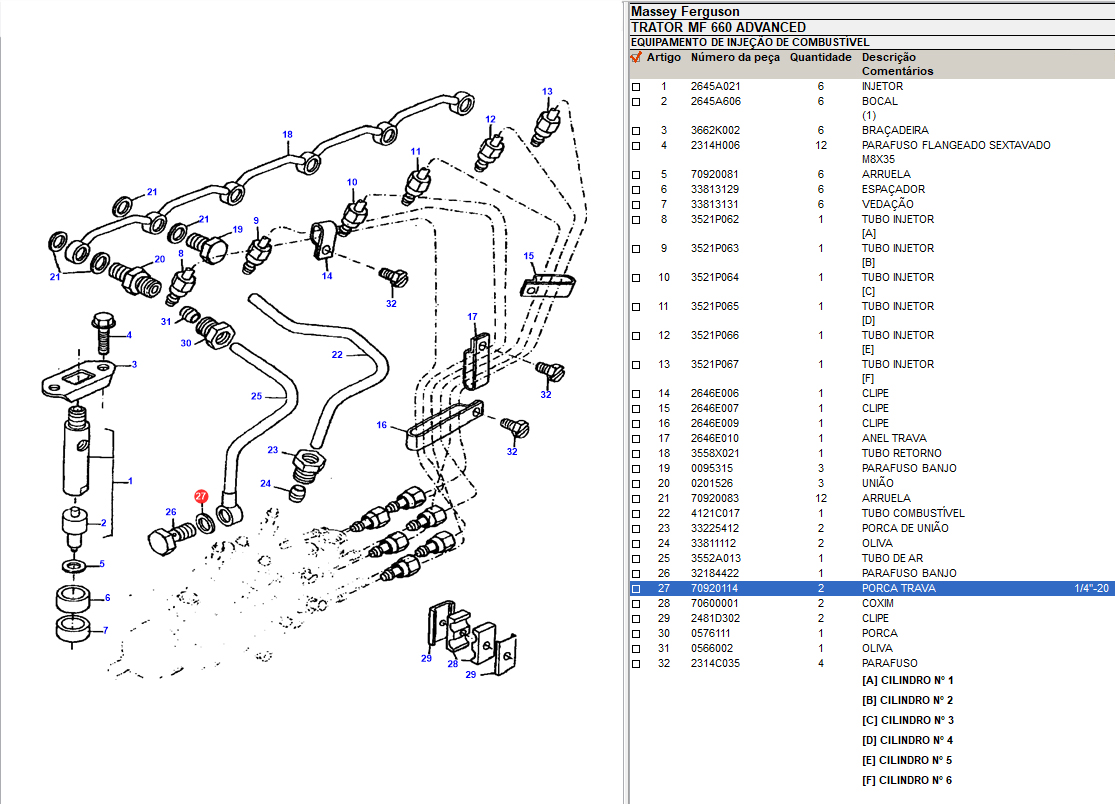1115x804 pixels.
Task: Click callout number 12 in the diagram
Action: 490,119
